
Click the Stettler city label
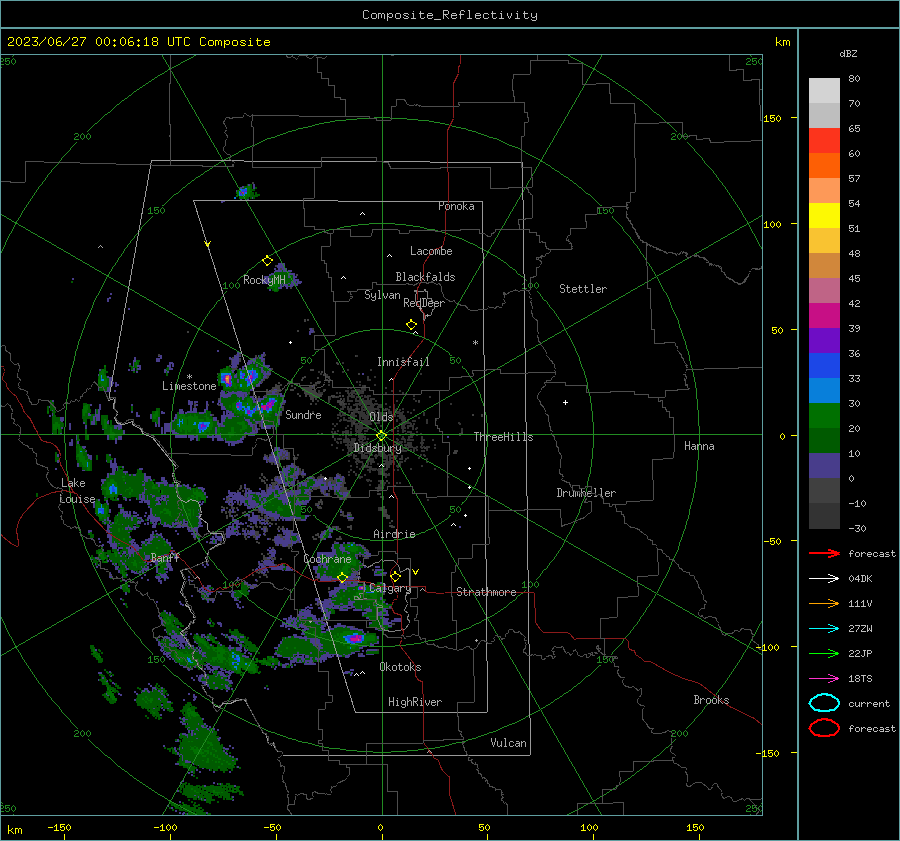point(583,289)
